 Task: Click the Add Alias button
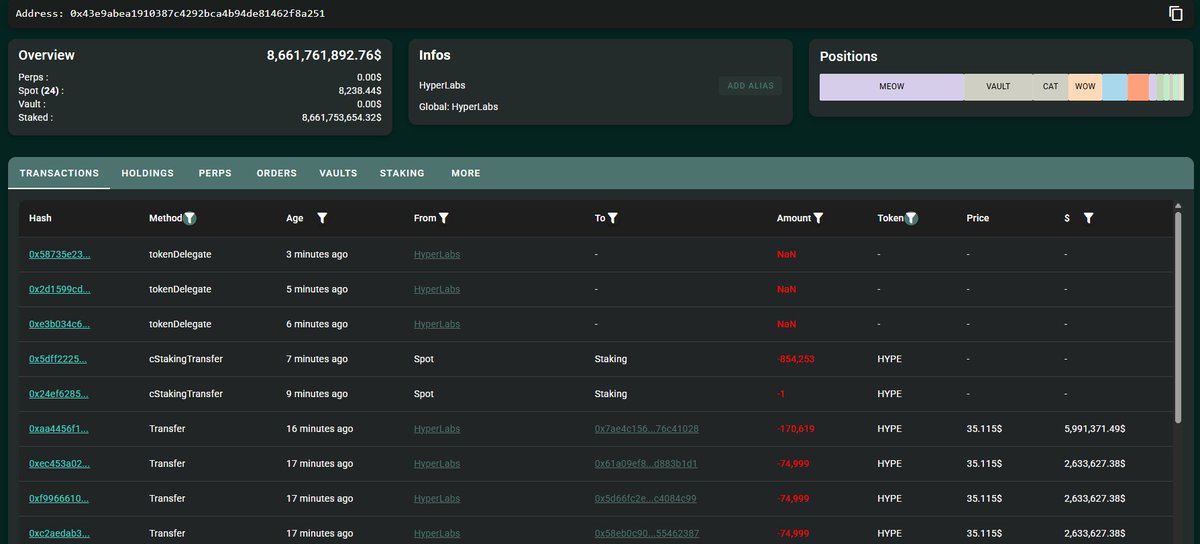(750, 86)
